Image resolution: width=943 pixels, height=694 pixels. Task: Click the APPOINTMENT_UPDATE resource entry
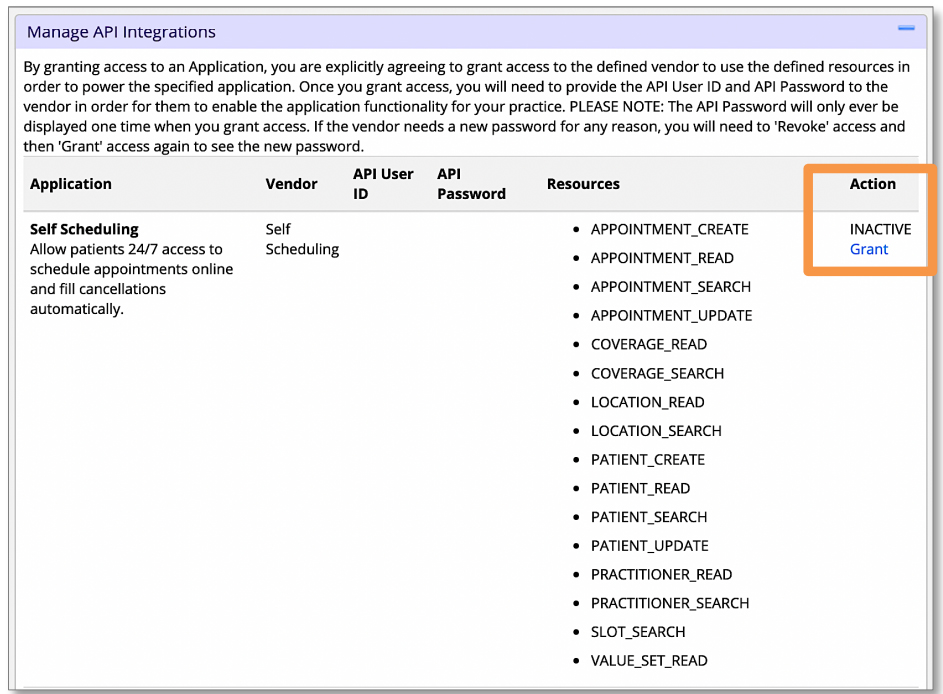[671, 315]
